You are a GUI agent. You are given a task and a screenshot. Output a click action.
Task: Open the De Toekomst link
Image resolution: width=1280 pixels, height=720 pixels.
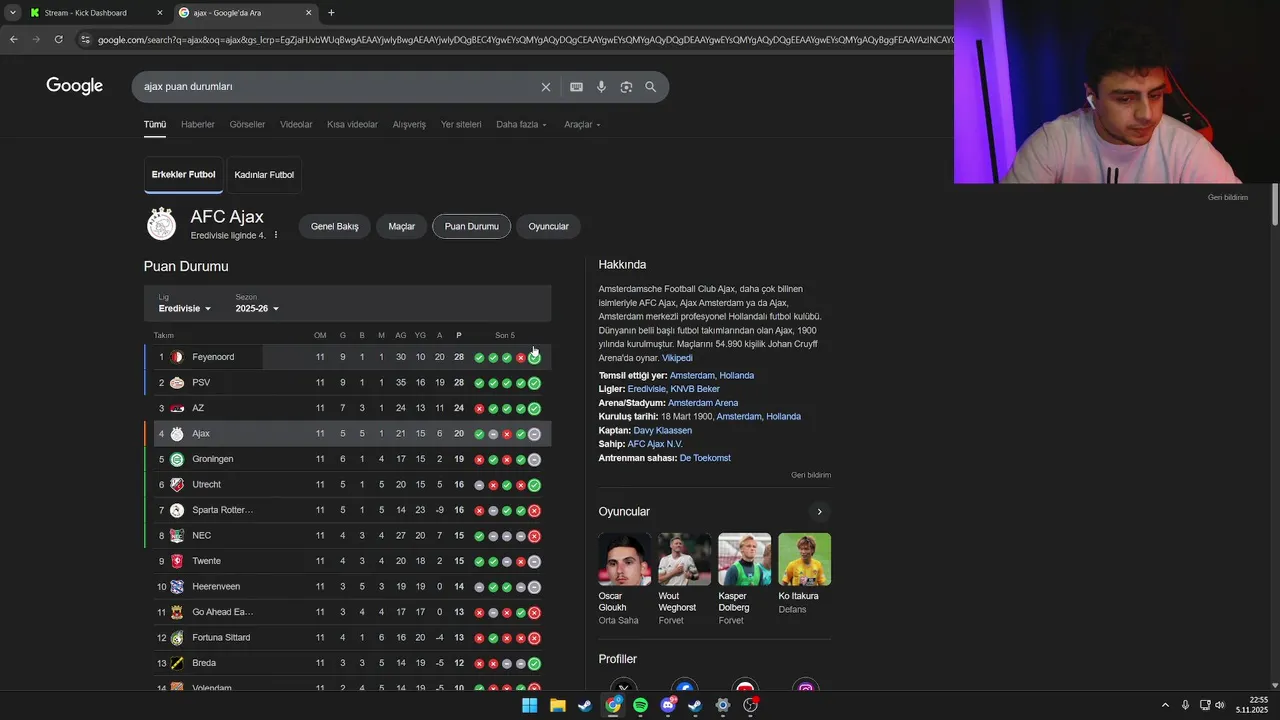point(705,458)
